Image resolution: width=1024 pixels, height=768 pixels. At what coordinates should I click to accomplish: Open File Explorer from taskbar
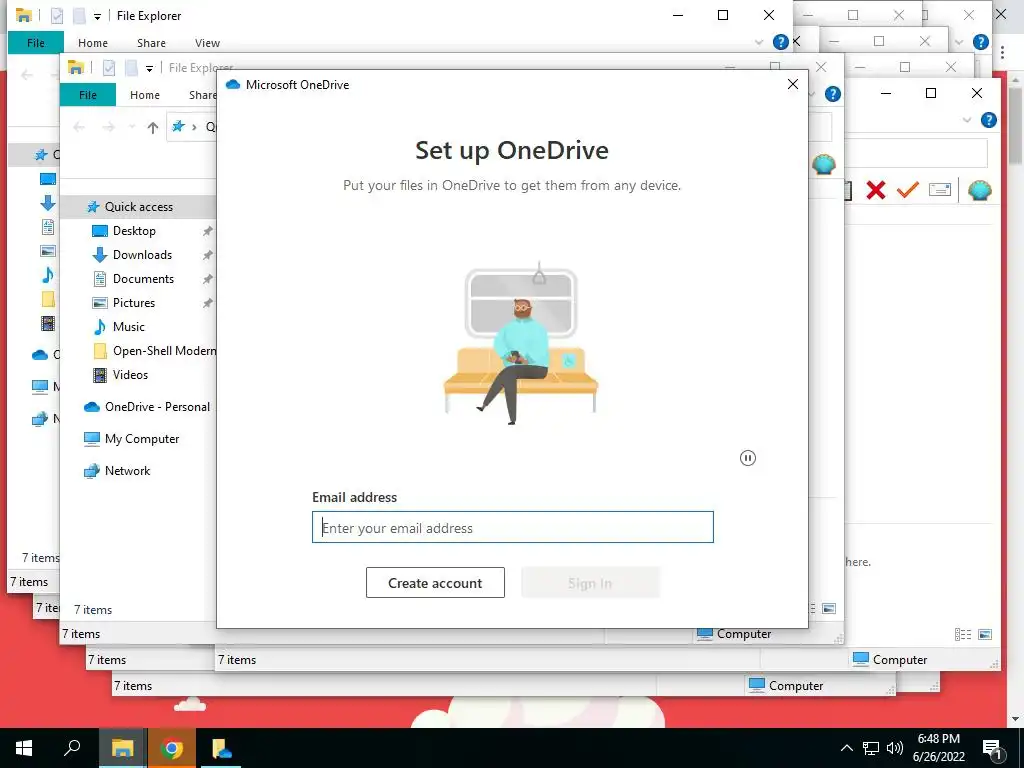pos(122,748)
